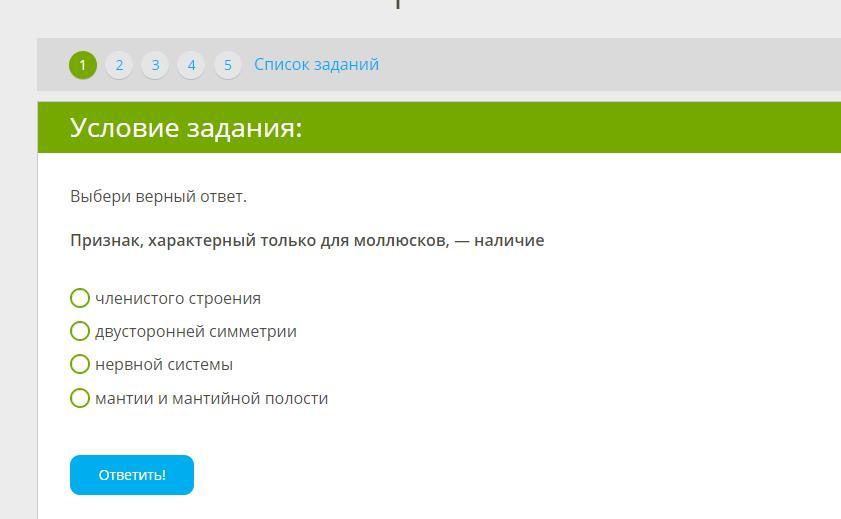Click the 'Выбери верный ответ.' instruction text

pos(158,196)
